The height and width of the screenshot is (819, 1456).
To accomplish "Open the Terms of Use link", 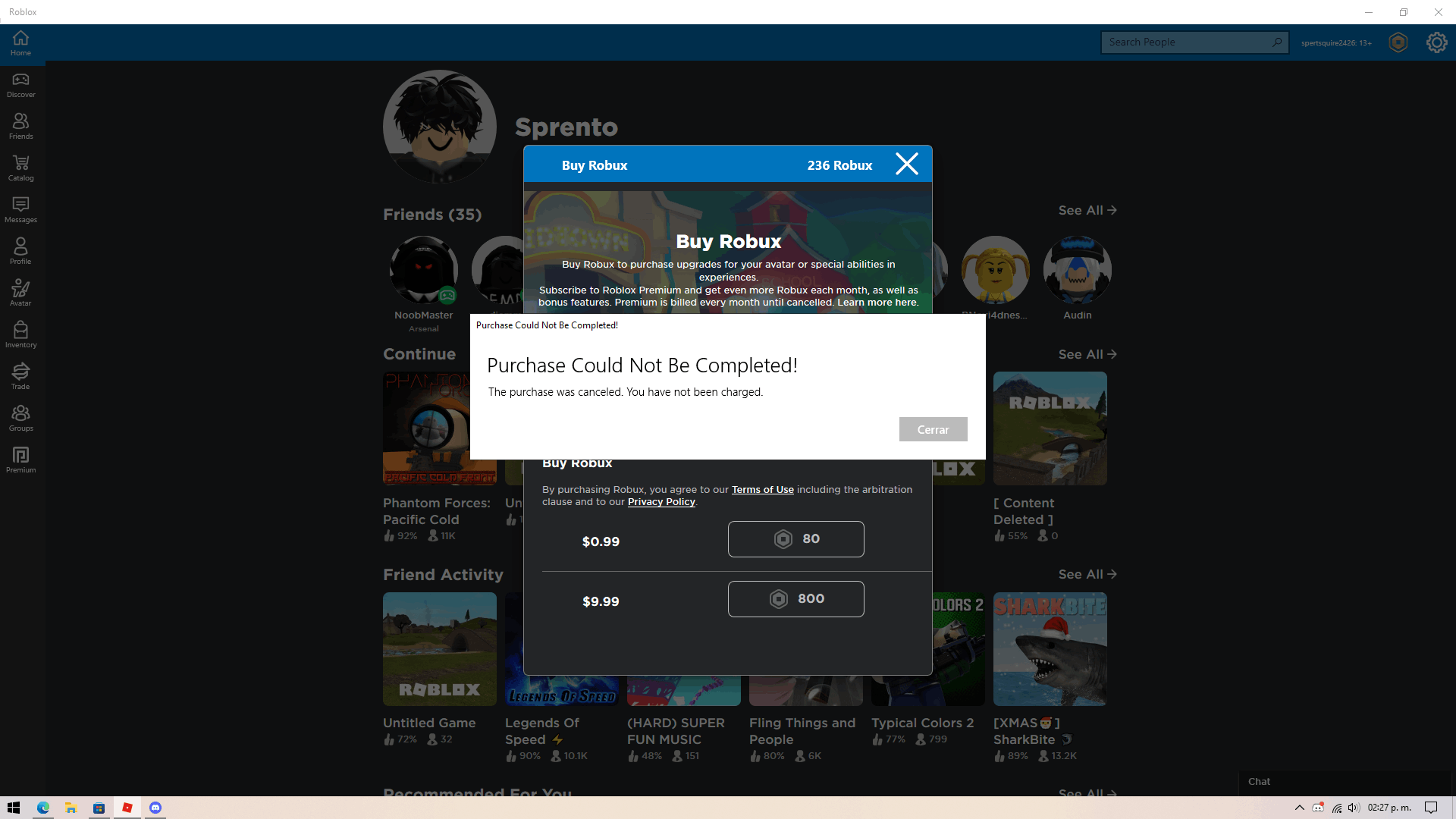I will [x=762, y=490].
